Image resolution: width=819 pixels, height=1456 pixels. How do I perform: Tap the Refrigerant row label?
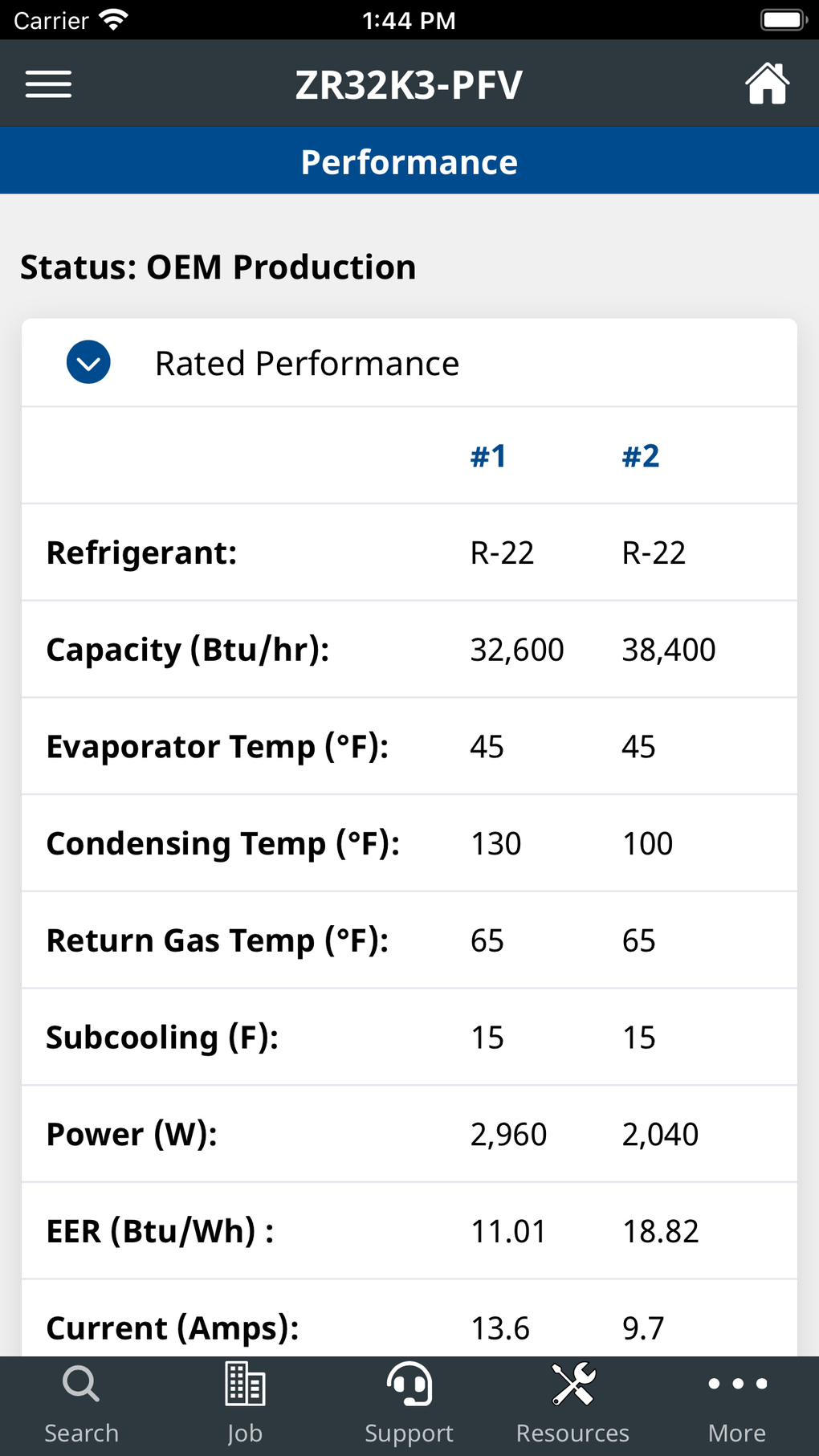tap(141, 553)
